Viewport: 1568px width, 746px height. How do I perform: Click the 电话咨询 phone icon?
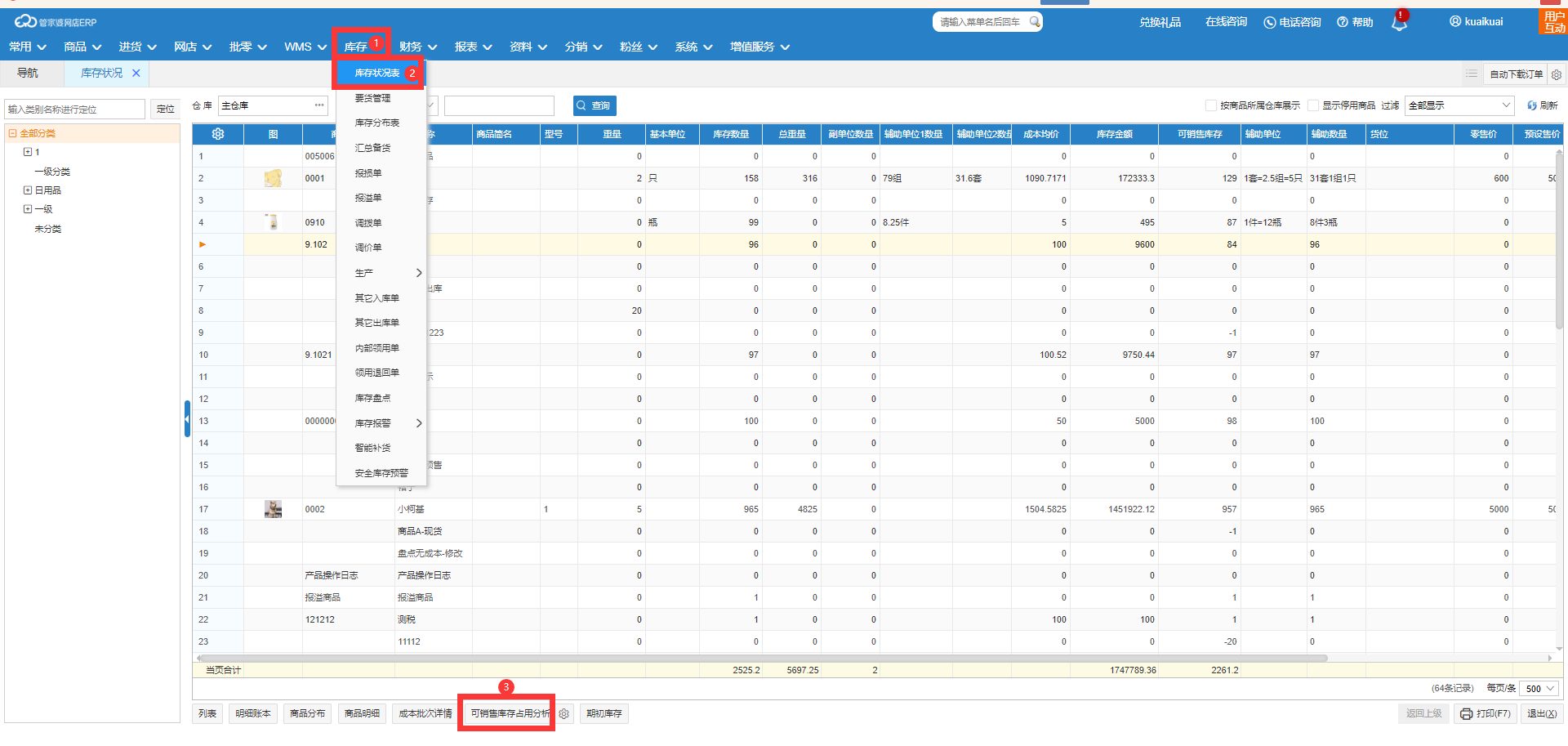point(1270,22)
